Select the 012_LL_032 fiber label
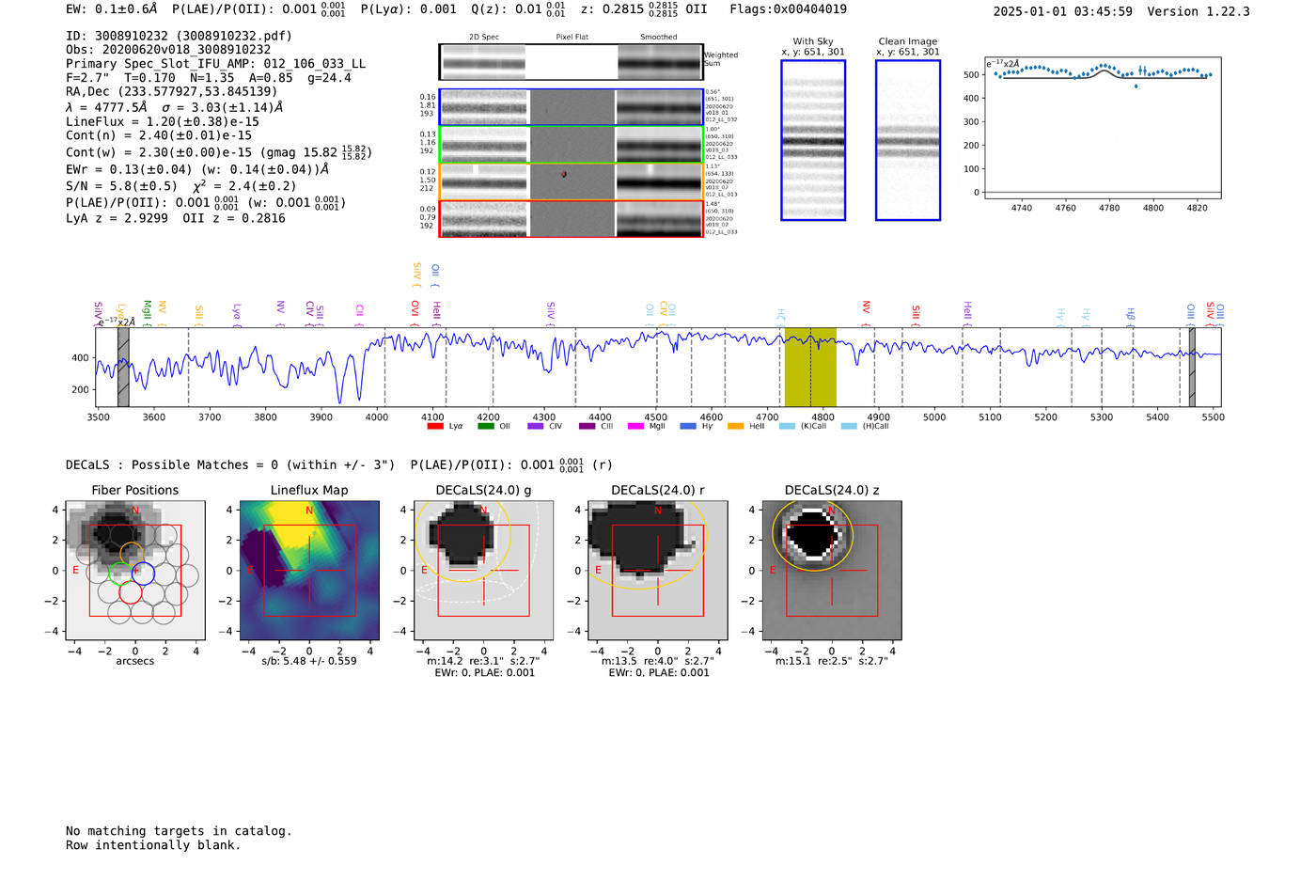Image resolution: width=1316 pixels, height=896 pixels. point(721,119)
